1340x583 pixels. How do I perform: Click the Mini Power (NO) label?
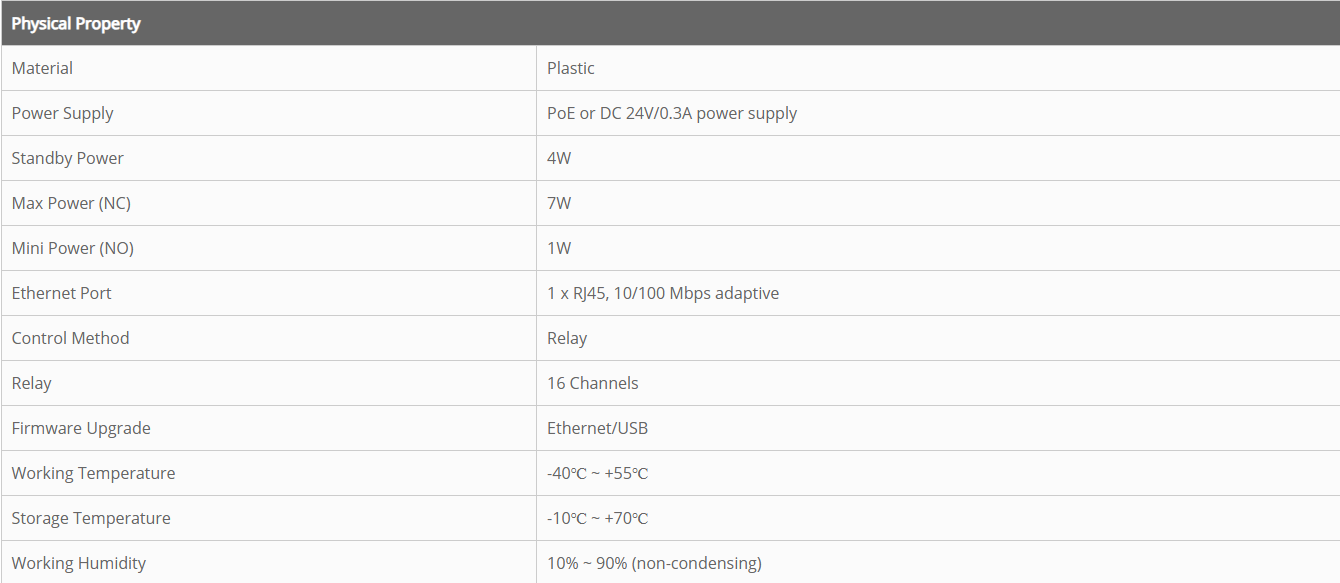coord(72,248)
